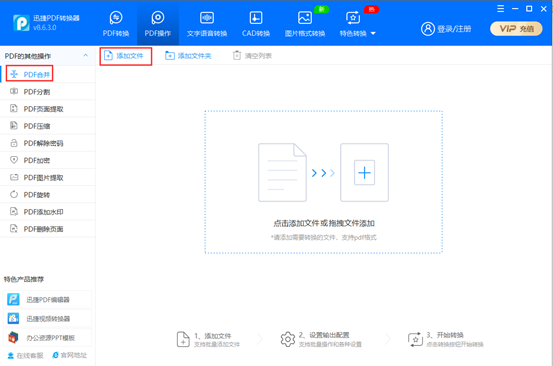
Task: Click the 添加文件 toolbar button
Action: click(124, 56)
